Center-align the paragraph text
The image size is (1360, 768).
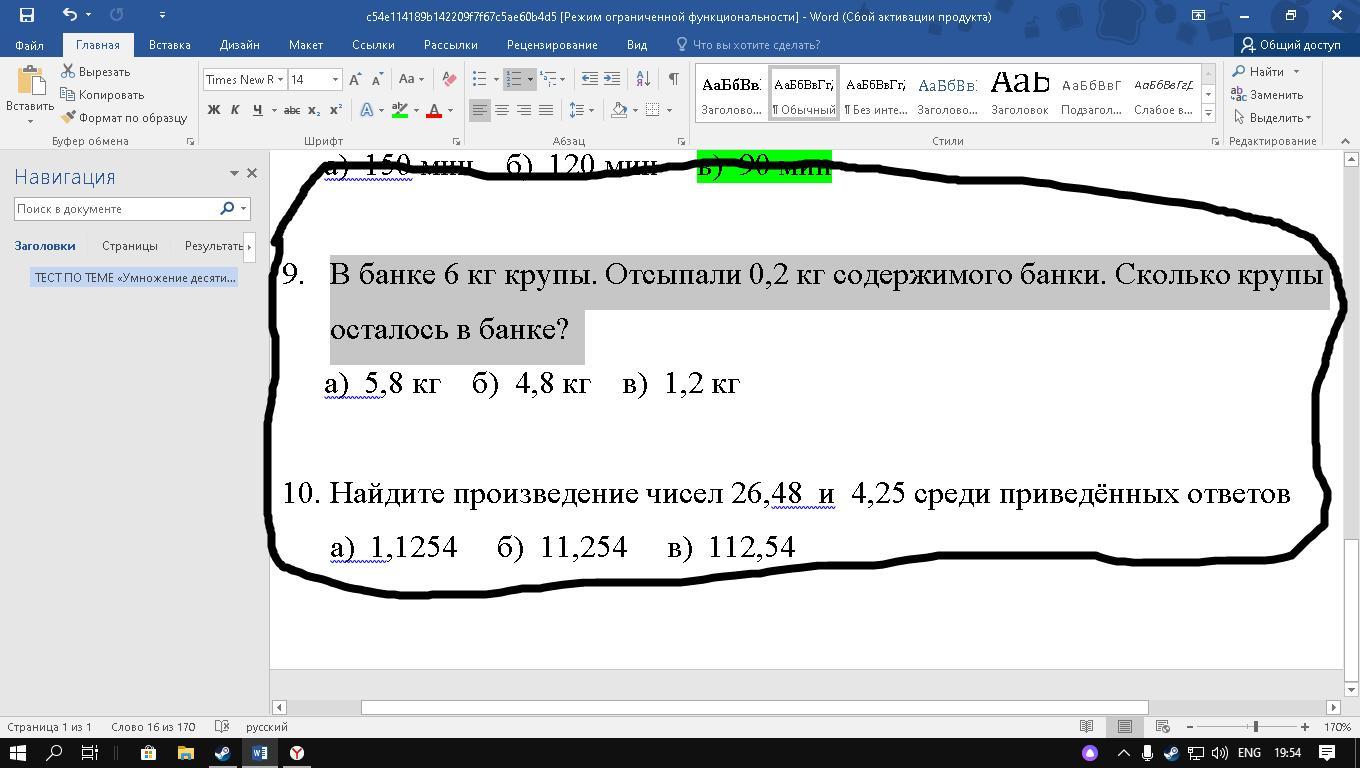[502, 110]
